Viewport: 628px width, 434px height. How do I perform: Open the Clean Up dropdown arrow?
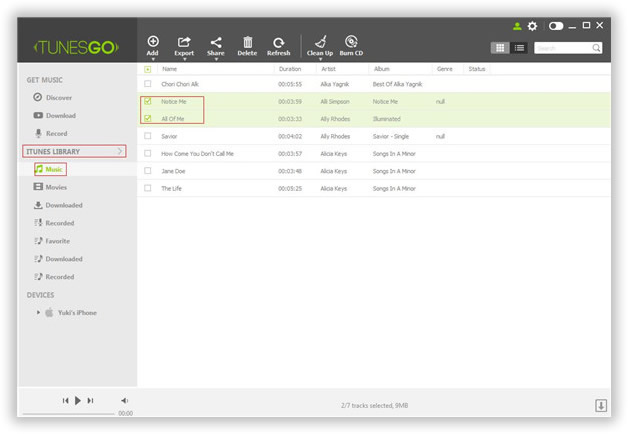point(320,59)
